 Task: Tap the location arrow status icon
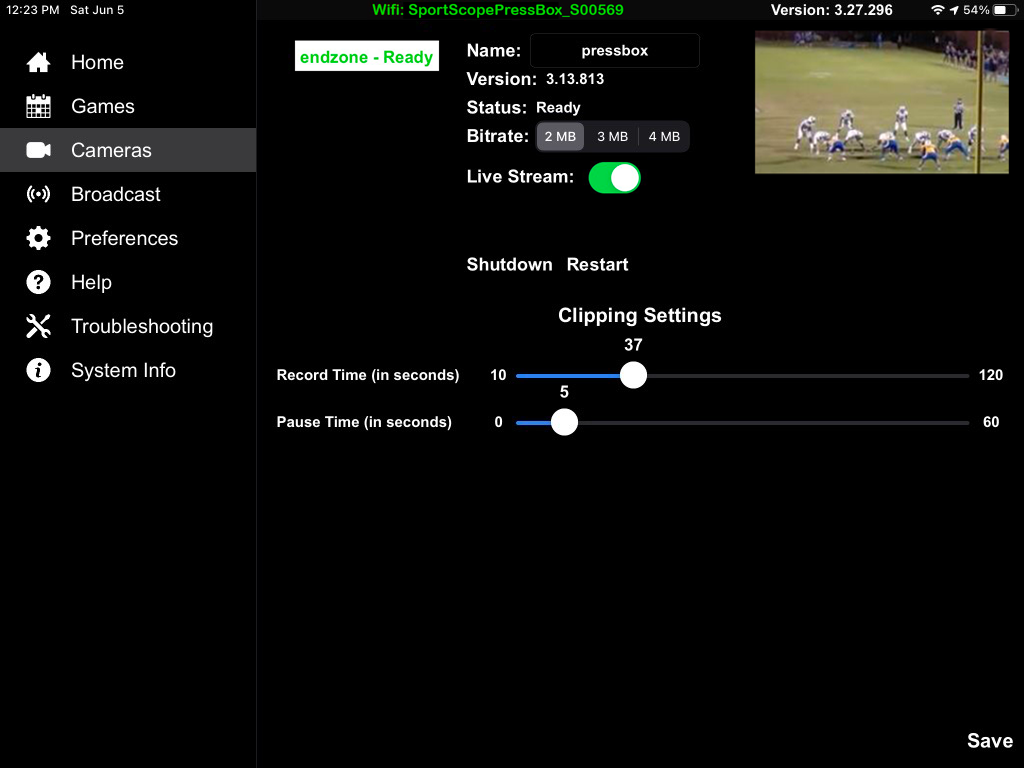pos(954,10)
